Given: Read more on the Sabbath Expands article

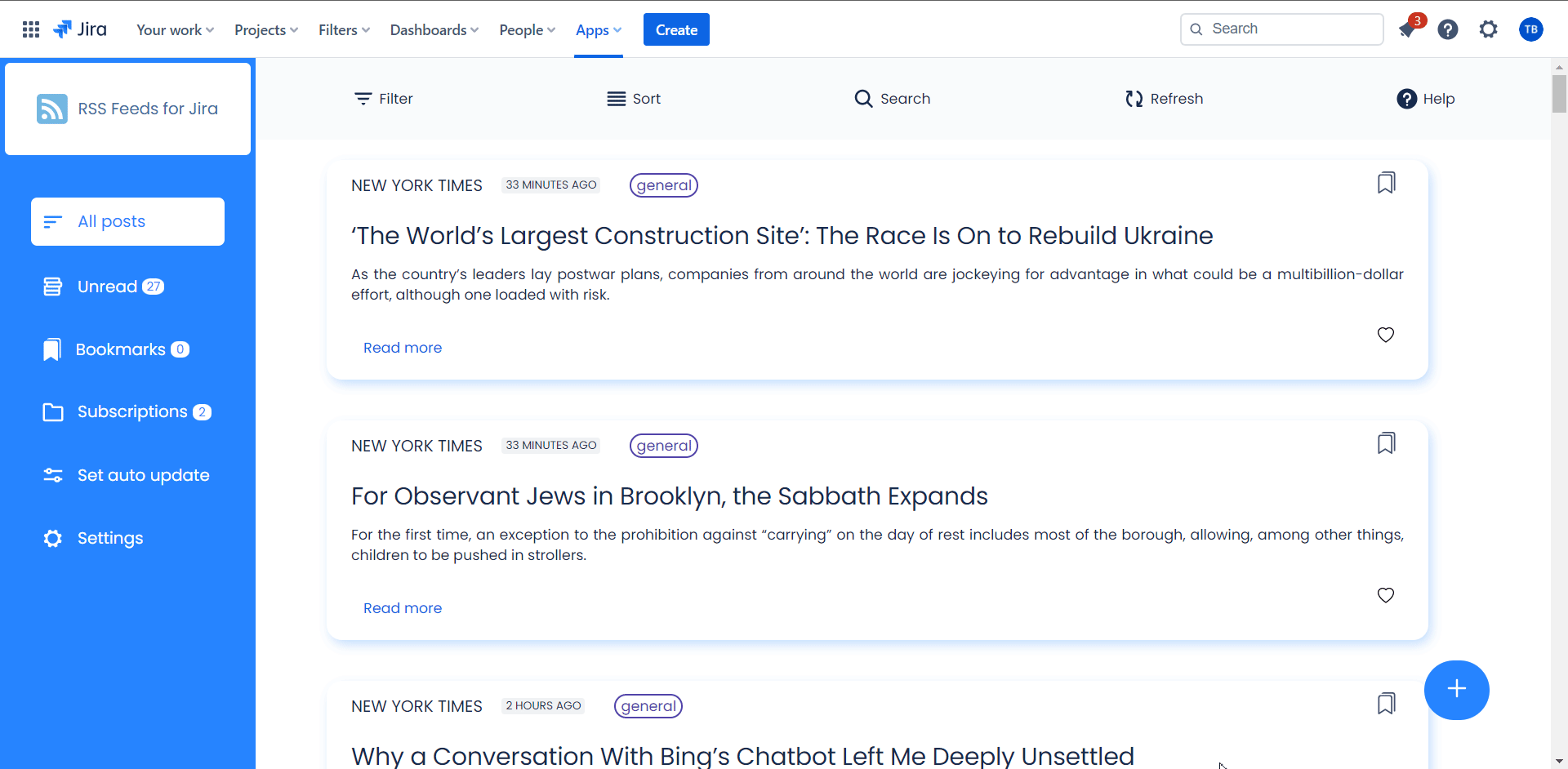Looking at the screenshot, I should point(403,608).
